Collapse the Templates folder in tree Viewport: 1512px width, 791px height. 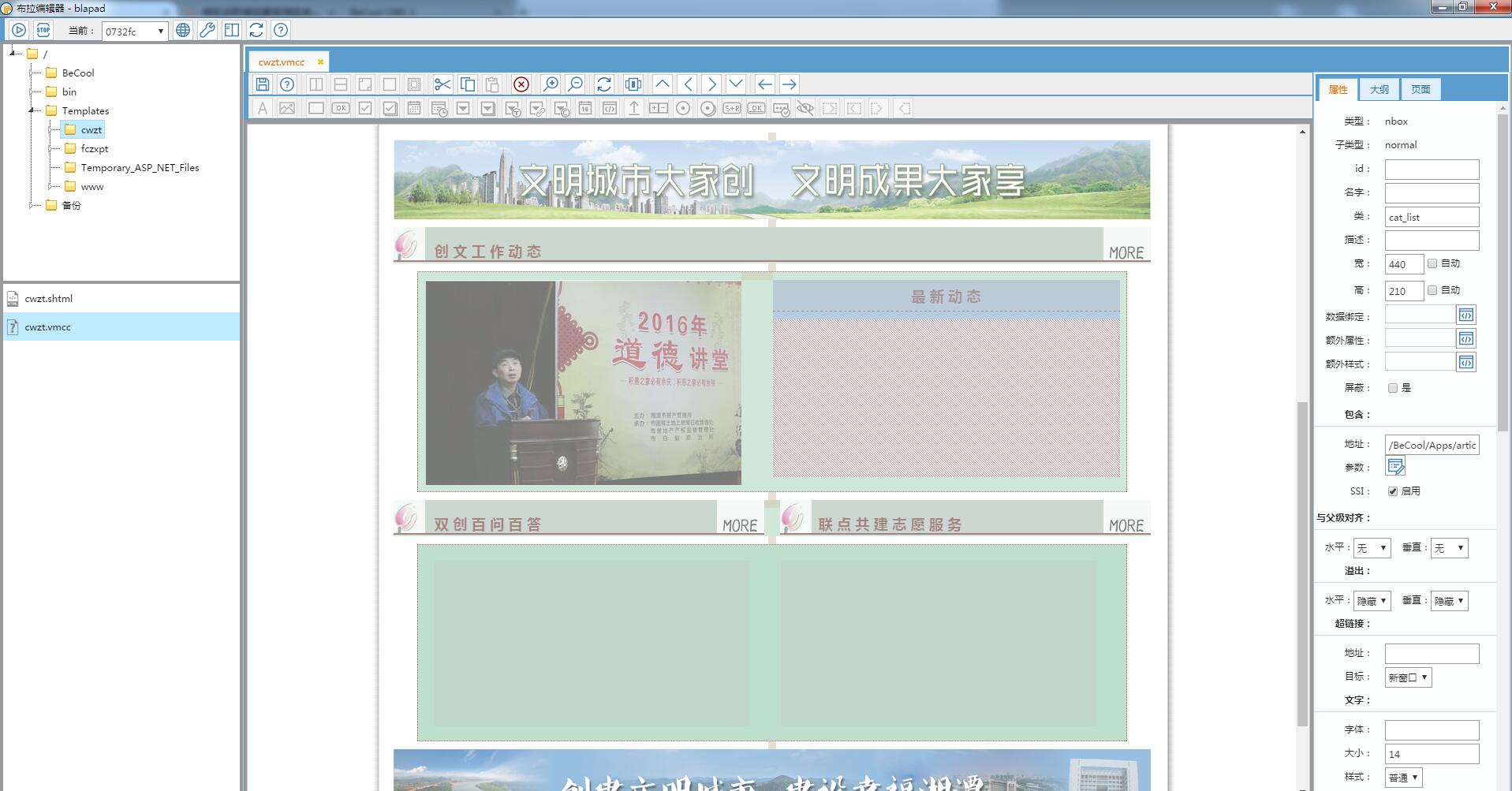coord(31,110)
